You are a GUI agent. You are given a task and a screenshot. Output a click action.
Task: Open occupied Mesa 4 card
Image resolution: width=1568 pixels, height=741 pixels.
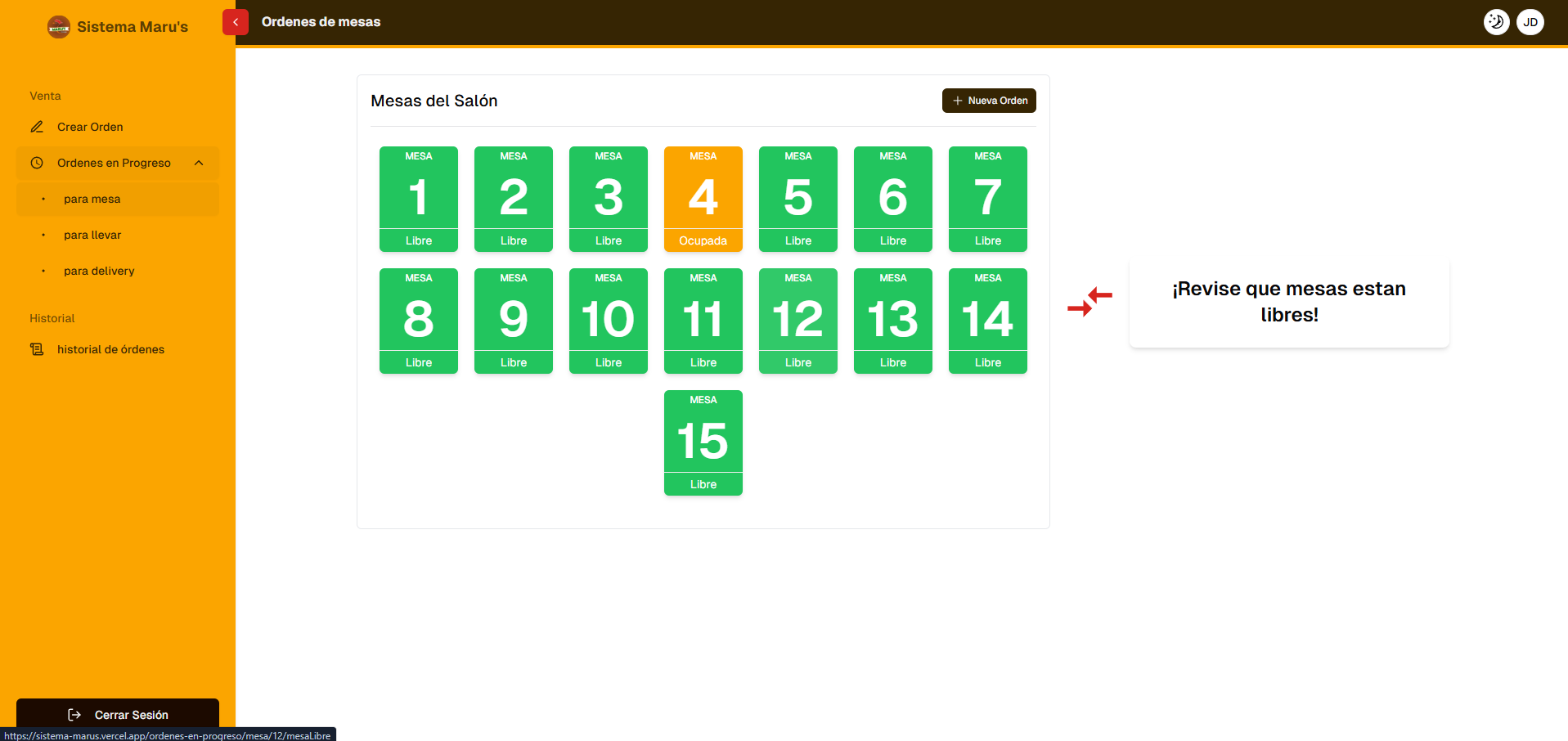[x=703, y=199]
